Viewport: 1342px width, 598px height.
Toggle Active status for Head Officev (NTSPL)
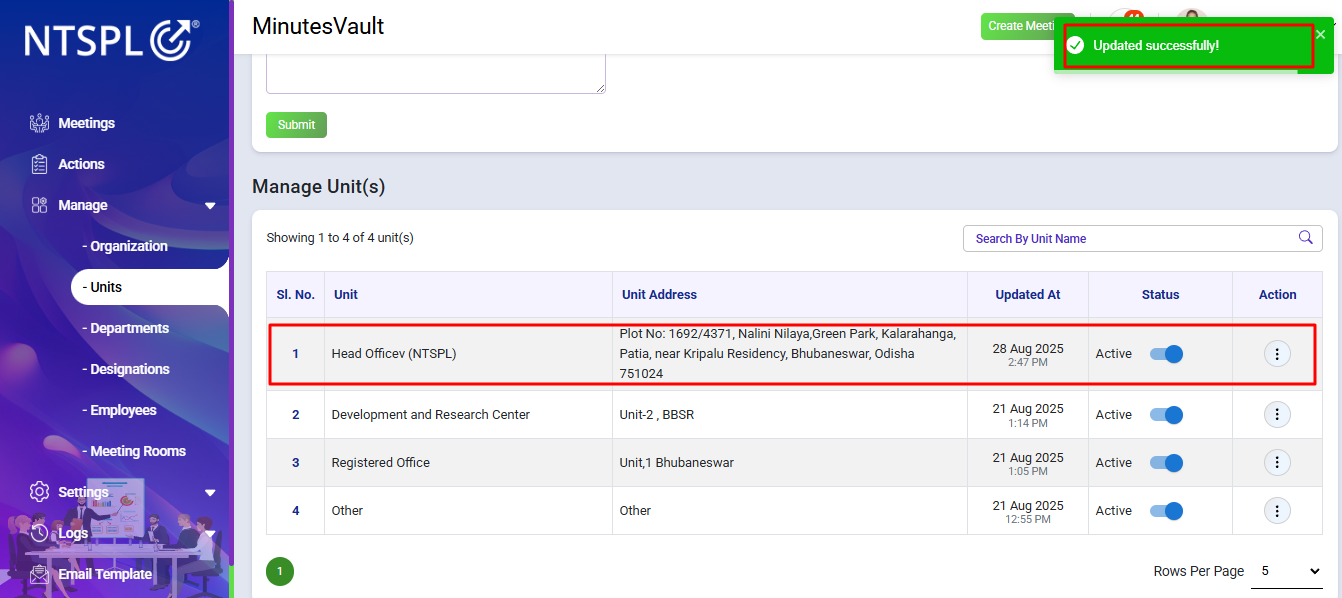coord(1166,354)
